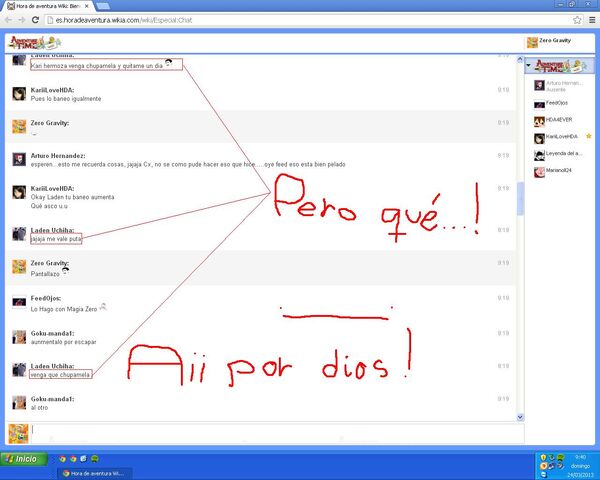Viewport: 600px width, 480px height.
Task: Click the message 'Pues lo baneo igualmente'
Action: click(66, 99)
